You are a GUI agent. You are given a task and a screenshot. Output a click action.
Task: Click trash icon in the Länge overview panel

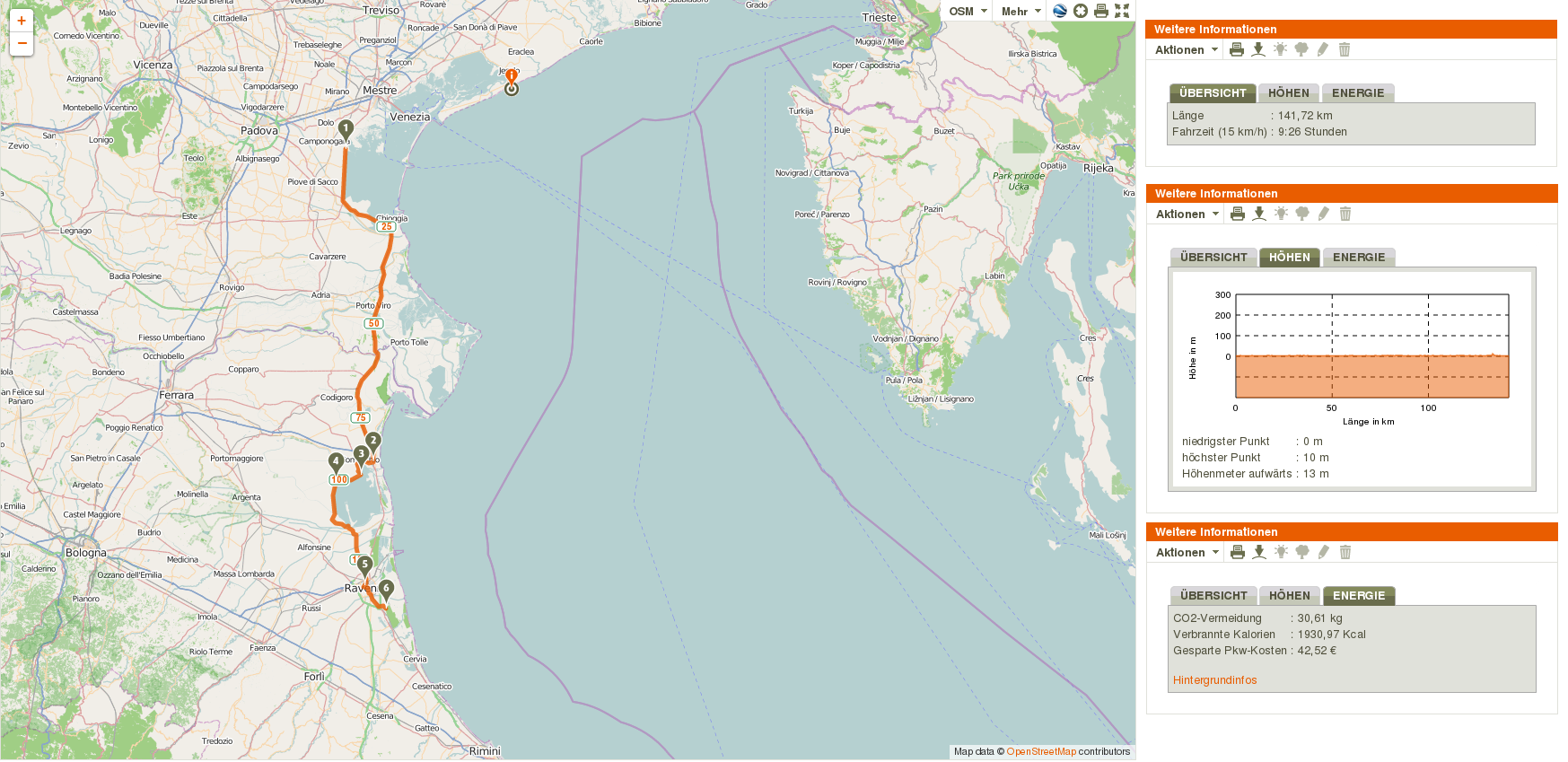coord(1345,49)
